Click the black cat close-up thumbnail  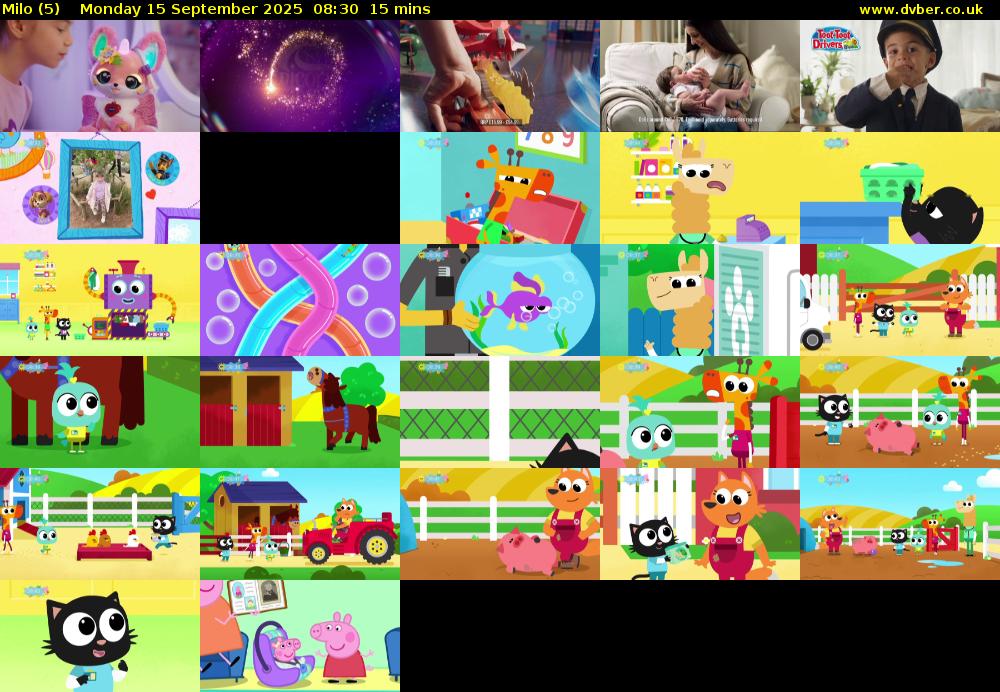click(100, 636)
